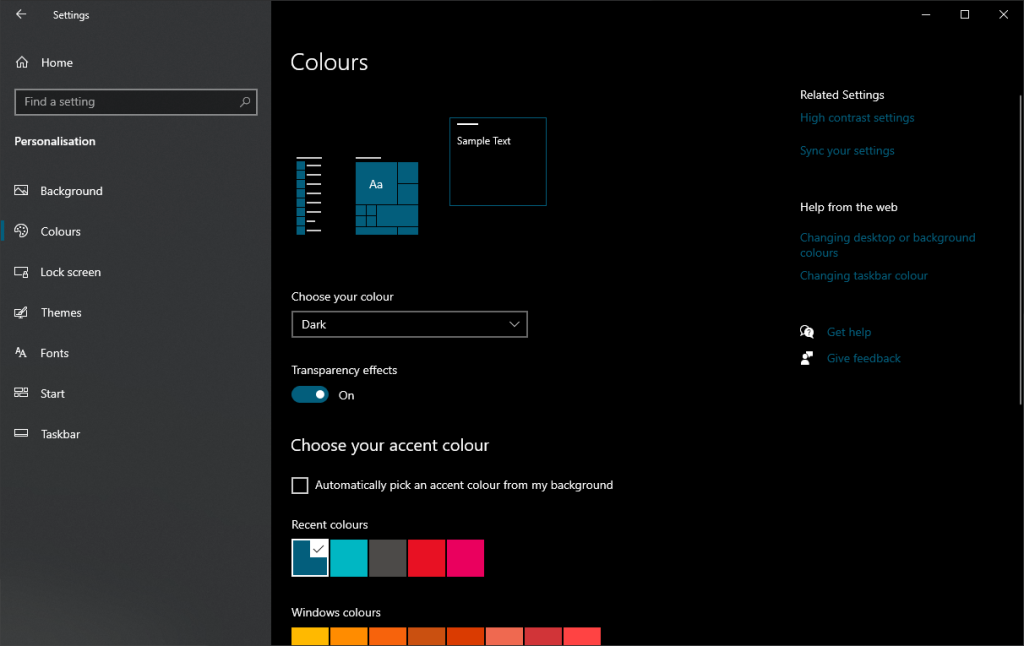Viewport: 1024px width, 646px height.
Task: Click the search magnifier icon
Action: point(245,101)
